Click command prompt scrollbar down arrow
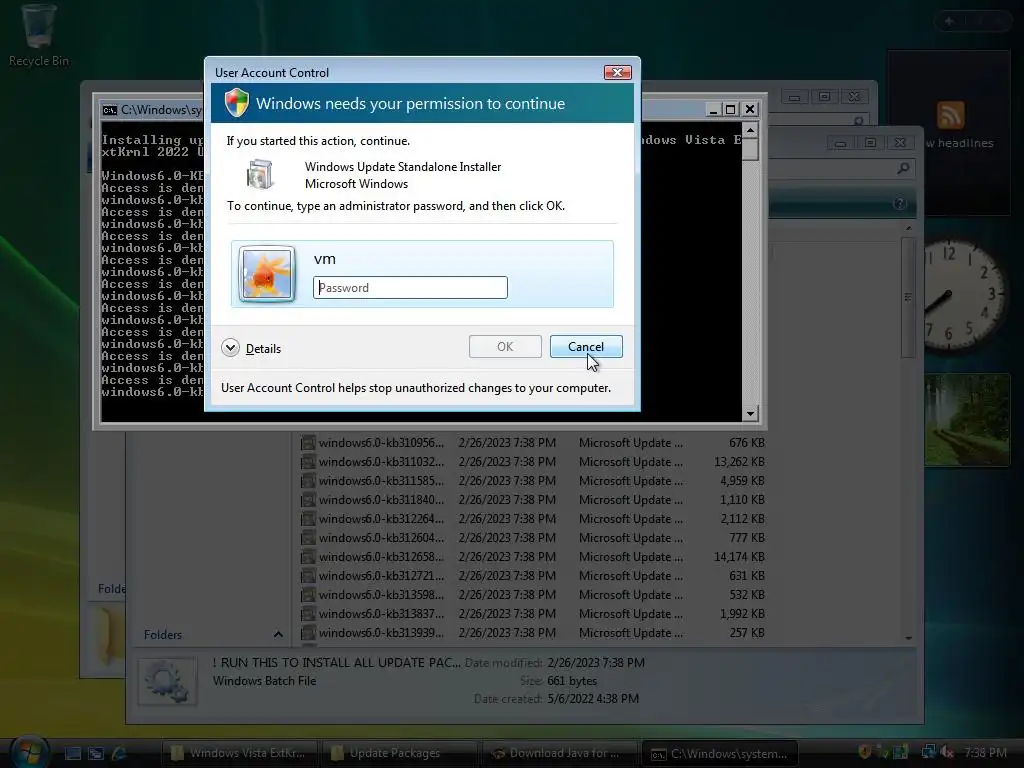1024x768 pixels. (x=750, y=413)
